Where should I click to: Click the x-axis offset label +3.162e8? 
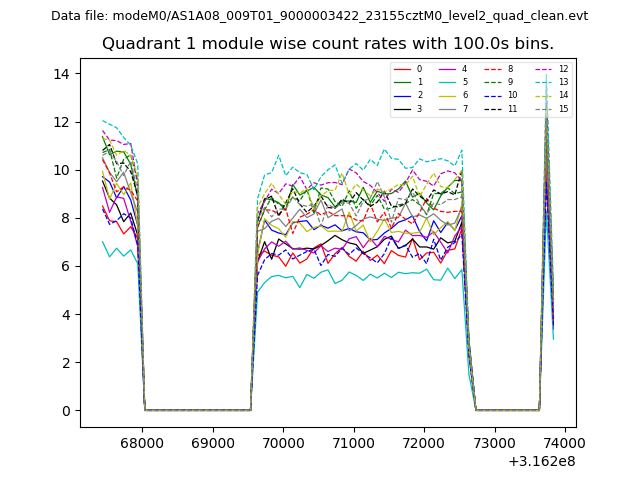point(541,461)
